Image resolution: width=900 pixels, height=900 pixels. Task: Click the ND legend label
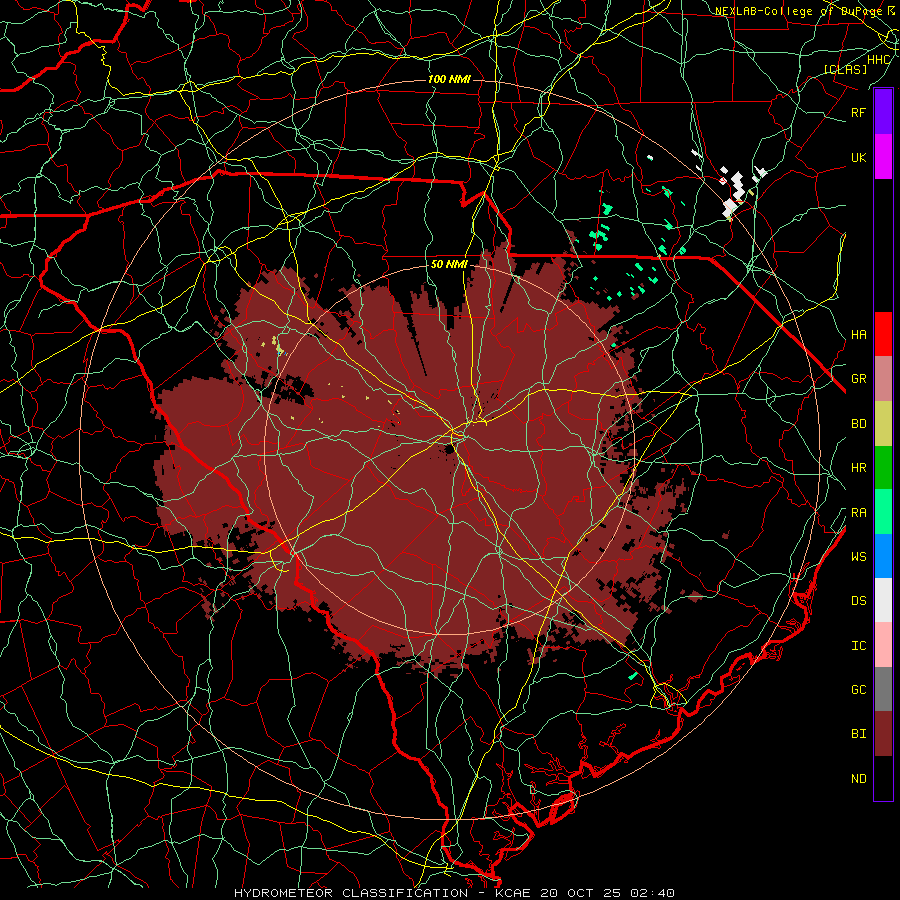click(858, 779)
